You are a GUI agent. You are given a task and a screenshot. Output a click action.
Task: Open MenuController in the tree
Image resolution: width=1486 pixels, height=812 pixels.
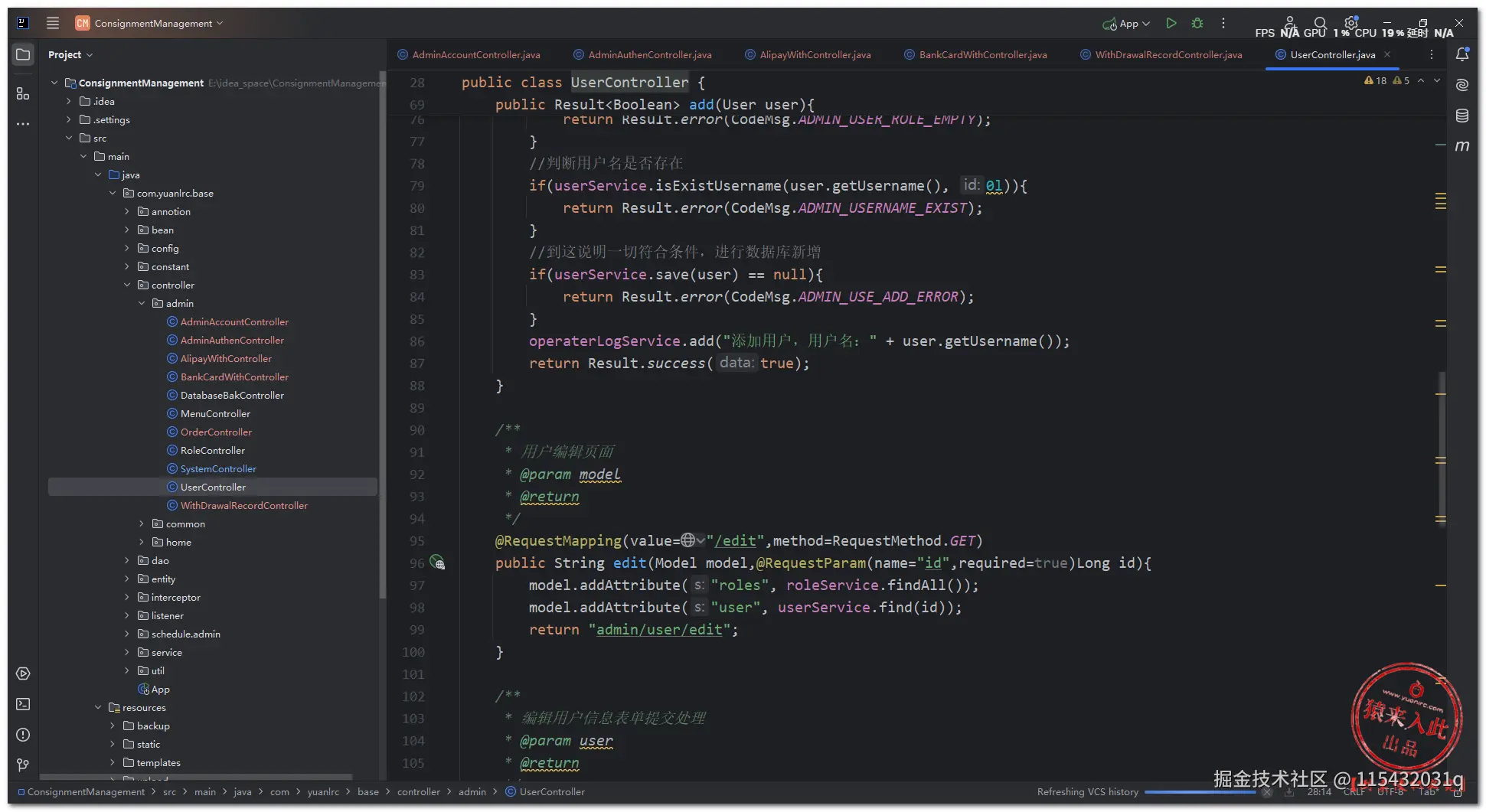pyautogui.click(x=215, y=413)
